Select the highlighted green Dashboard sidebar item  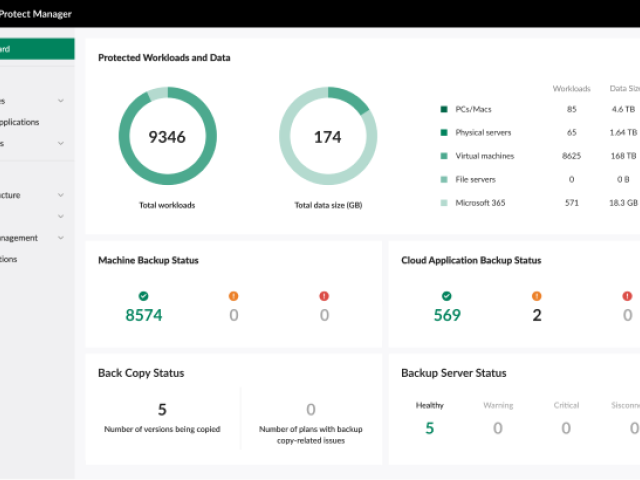[x=37, y=49]
